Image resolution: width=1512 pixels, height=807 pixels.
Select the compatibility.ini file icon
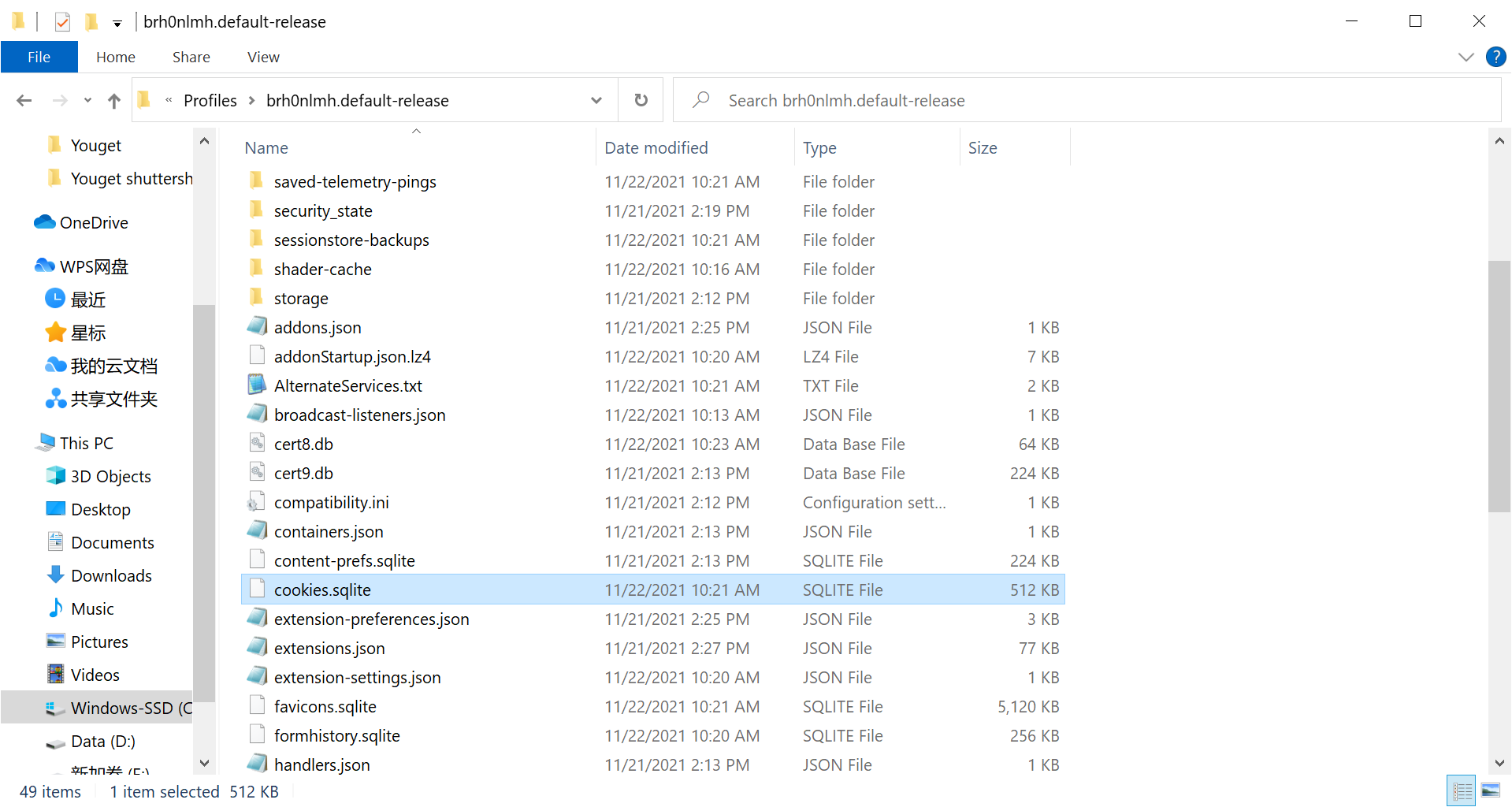point(257,502)
